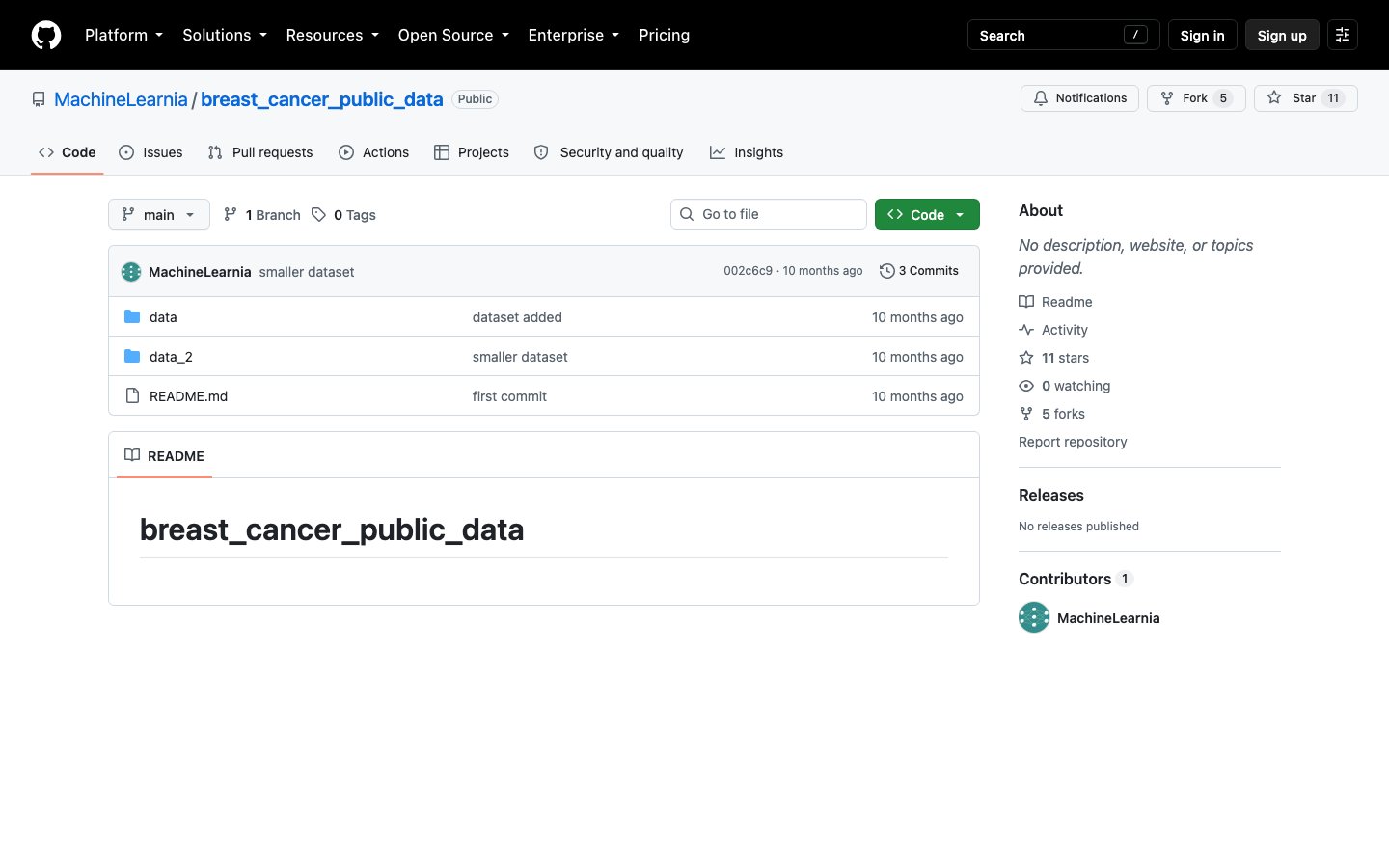The image size is (1389, 868).
Task: Click the tag icon next to Tags
Action: 318,214
